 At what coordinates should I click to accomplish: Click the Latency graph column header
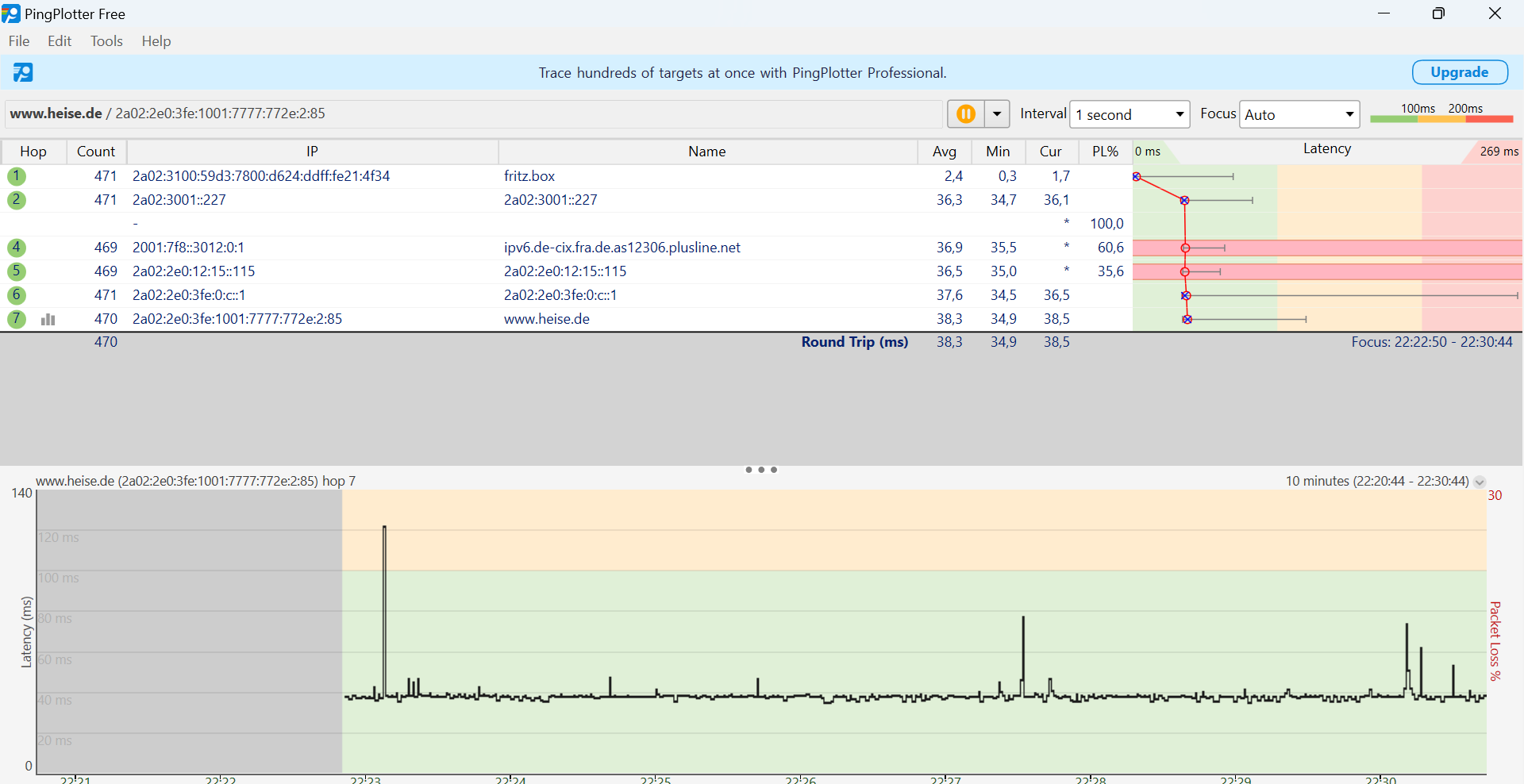pos(1327,149)
